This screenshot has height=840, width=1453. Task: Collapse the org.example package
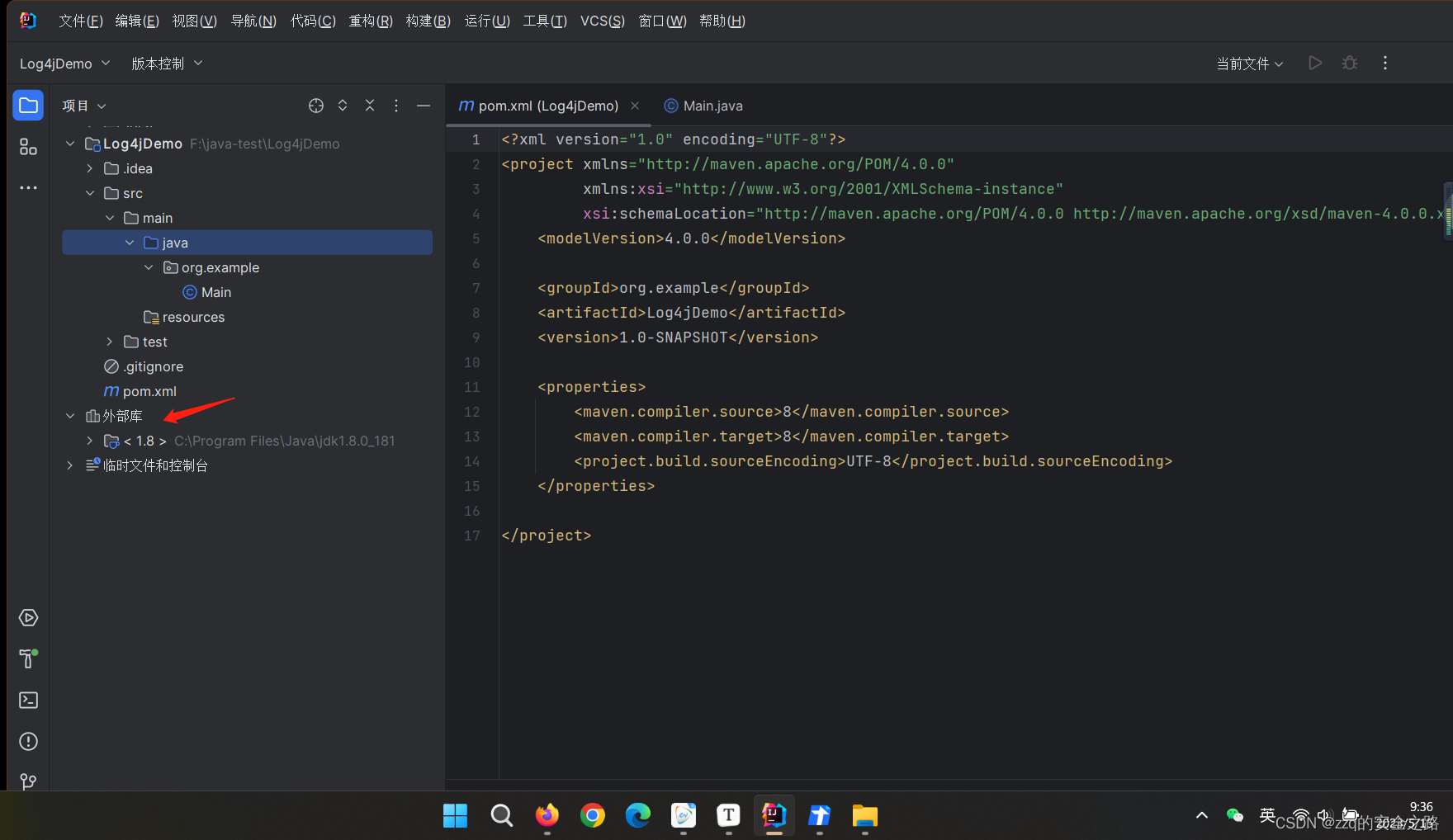[149, 267]
